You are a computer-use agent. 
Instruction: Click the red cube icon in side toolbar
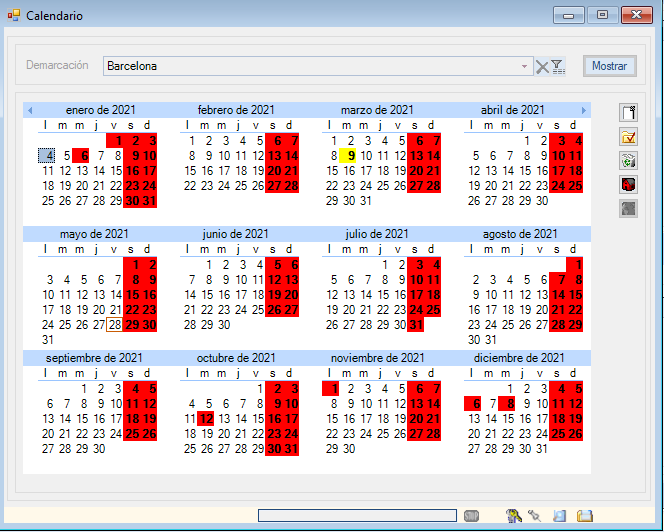pyautogui.click(x=629, y=185)
